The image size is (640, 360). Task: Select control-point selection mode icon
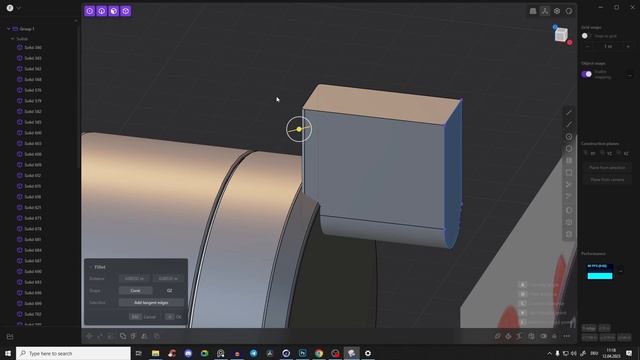click(89, 11)
